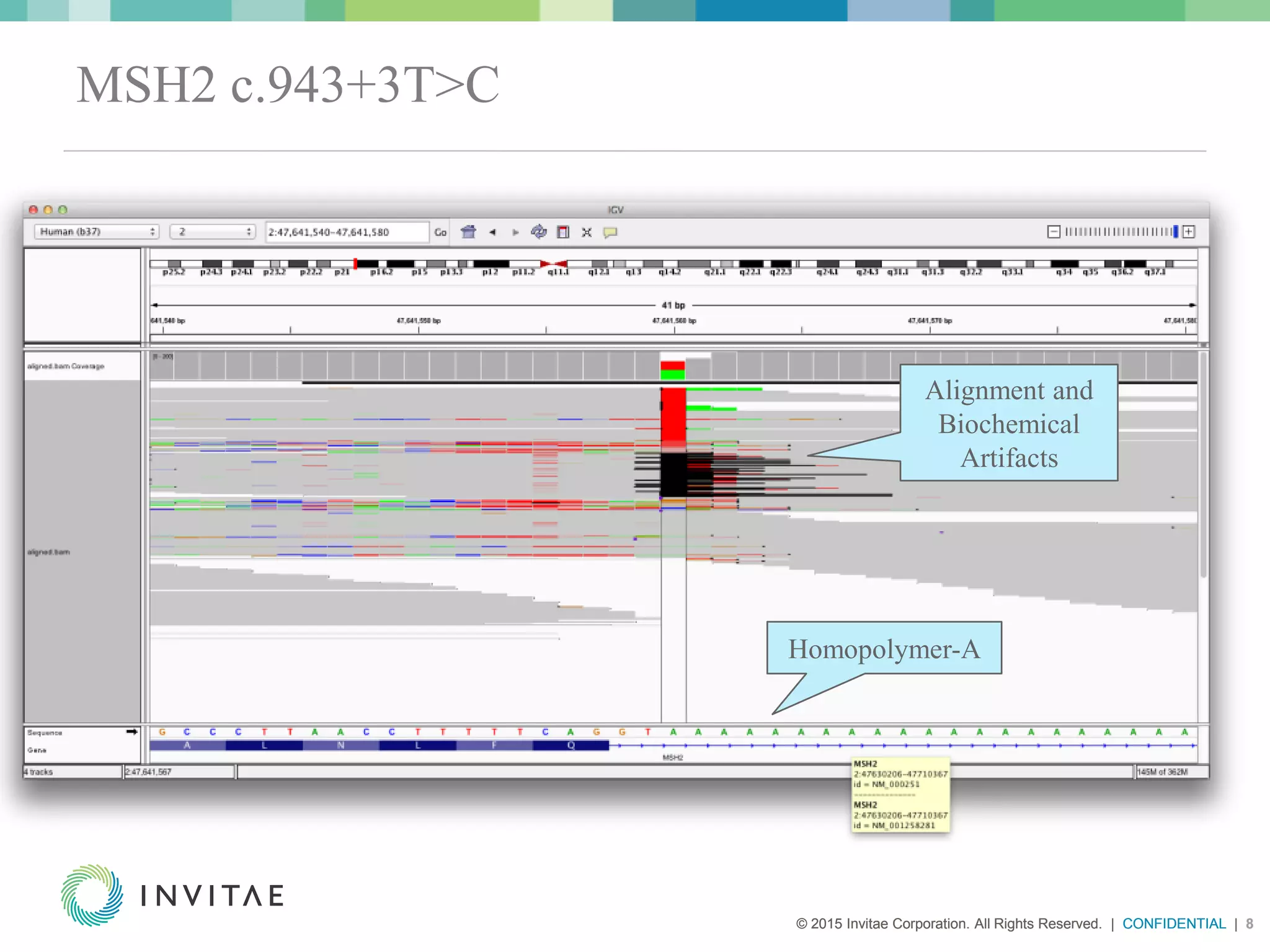Click the Sequence track strand arrow

131,732
